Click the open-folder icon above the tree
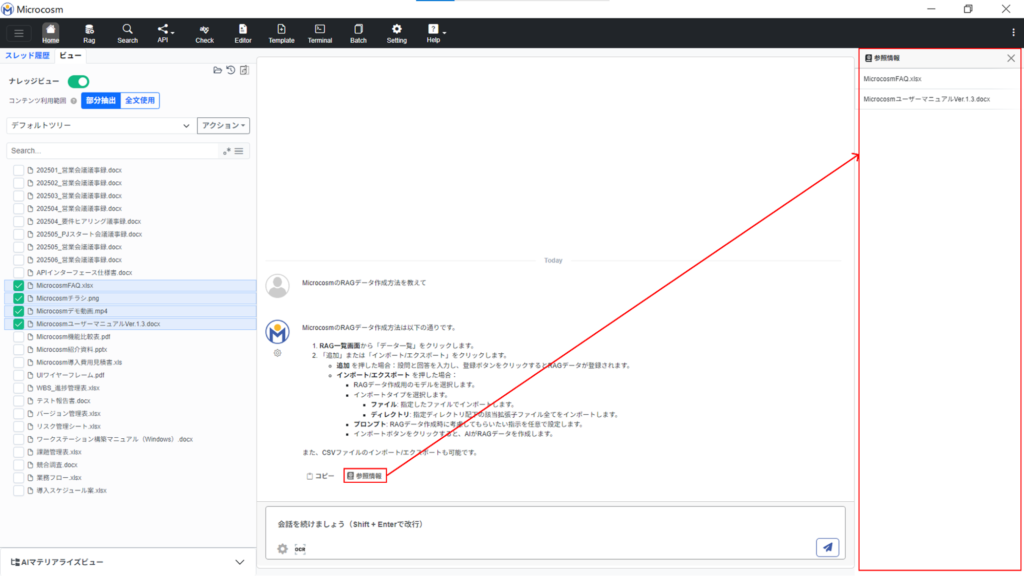The width and height of the screenshot is (1024, 576). pyautogui.click(x=217, y=70)
